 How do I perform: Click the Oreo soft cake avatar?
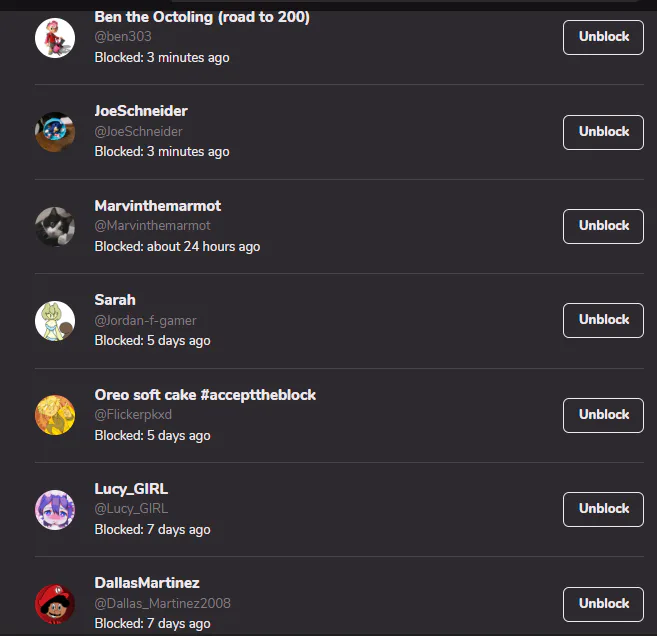(x=55, y=415)
